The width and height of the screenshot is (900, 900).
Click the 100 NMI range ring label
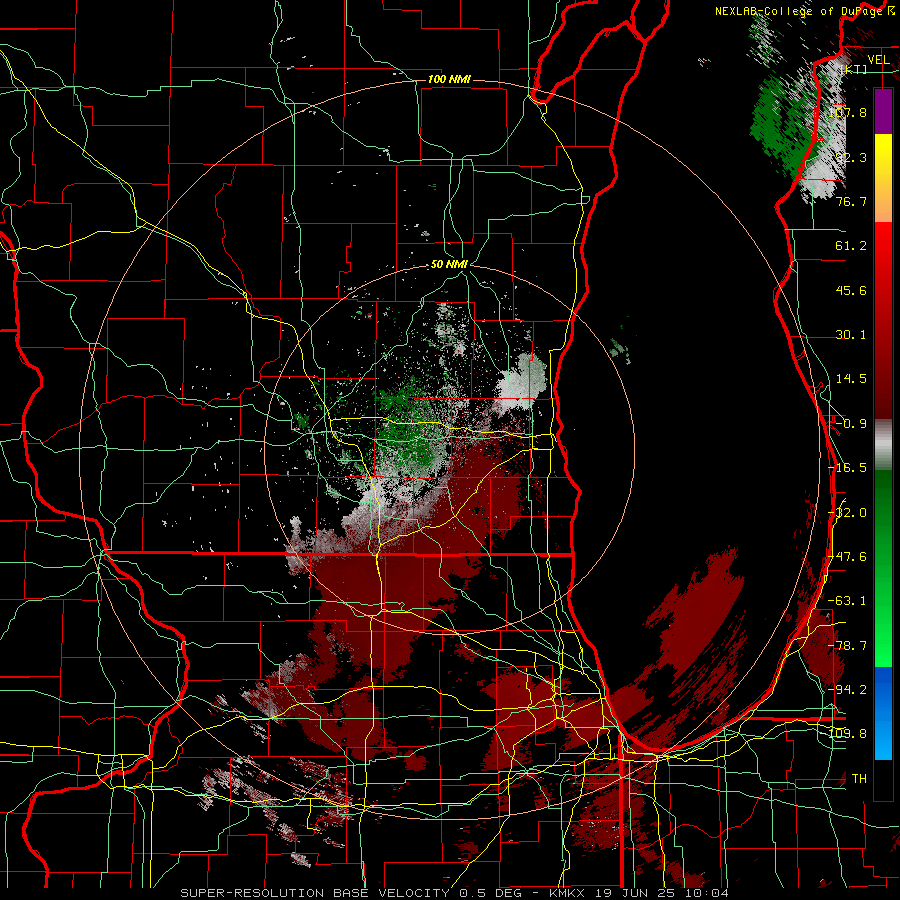449,79
